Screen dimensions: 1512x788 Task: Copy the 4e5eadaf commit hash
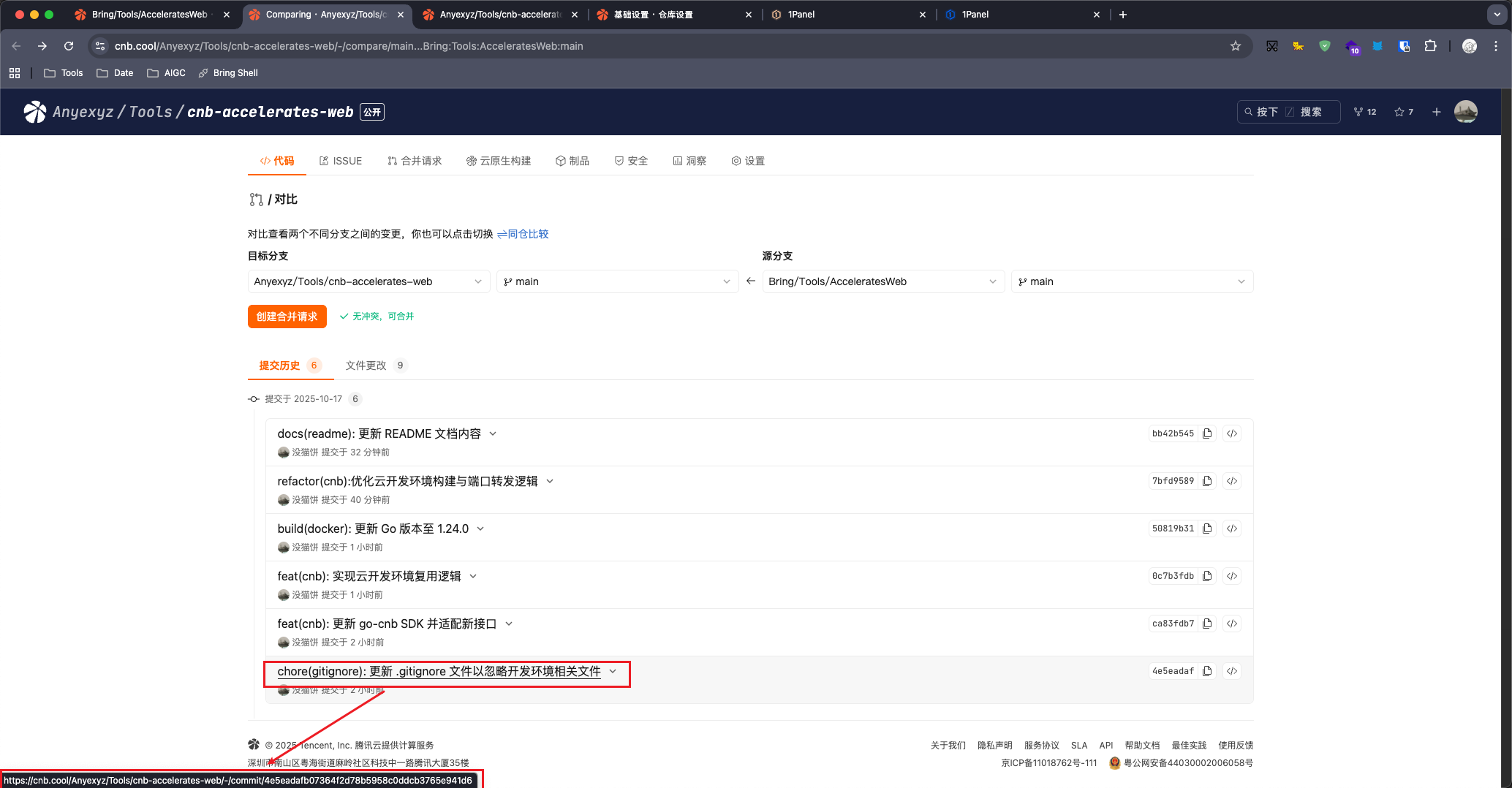(x=1207, y=670)
